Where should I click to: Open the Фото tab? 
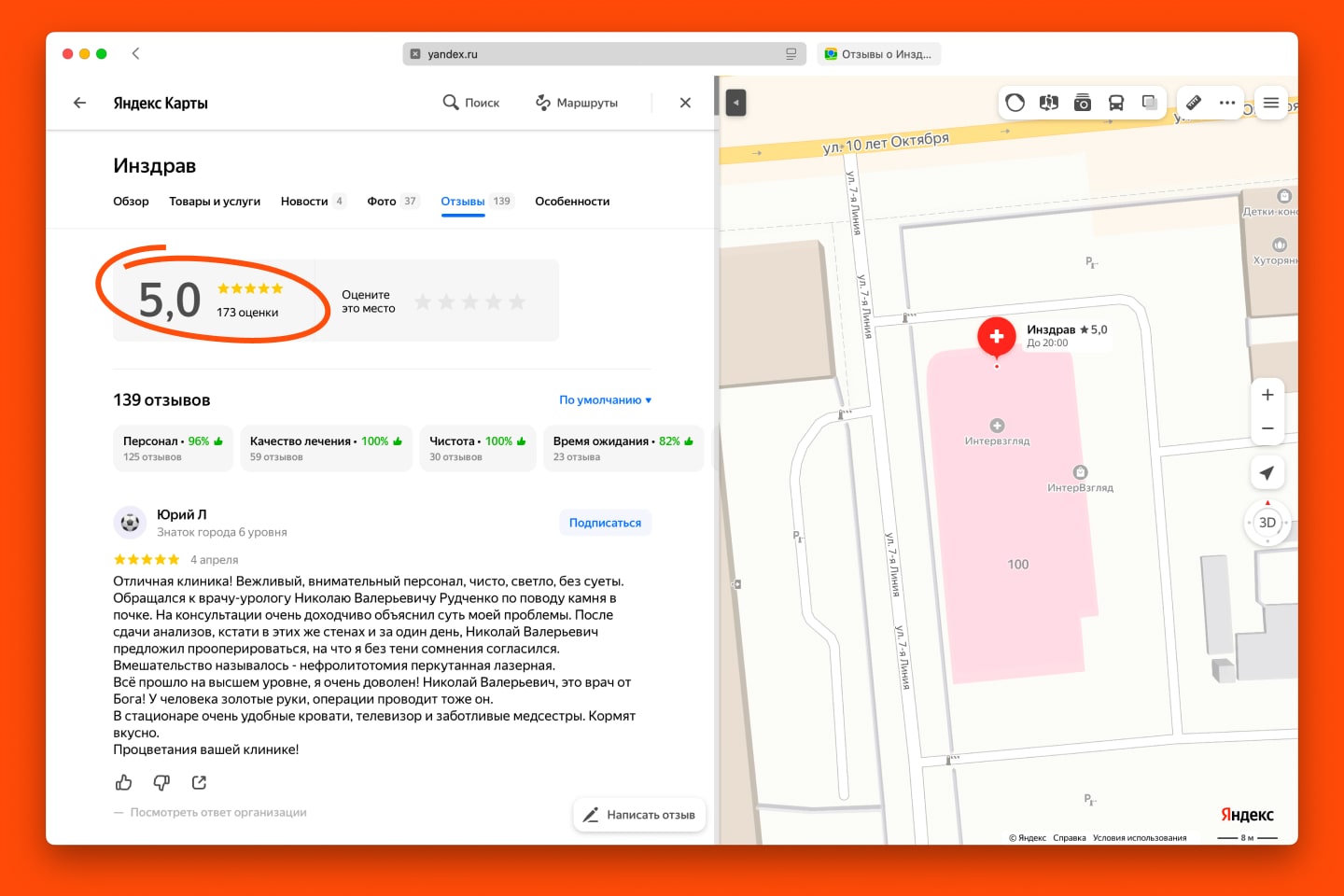click(x=393, y=201)
